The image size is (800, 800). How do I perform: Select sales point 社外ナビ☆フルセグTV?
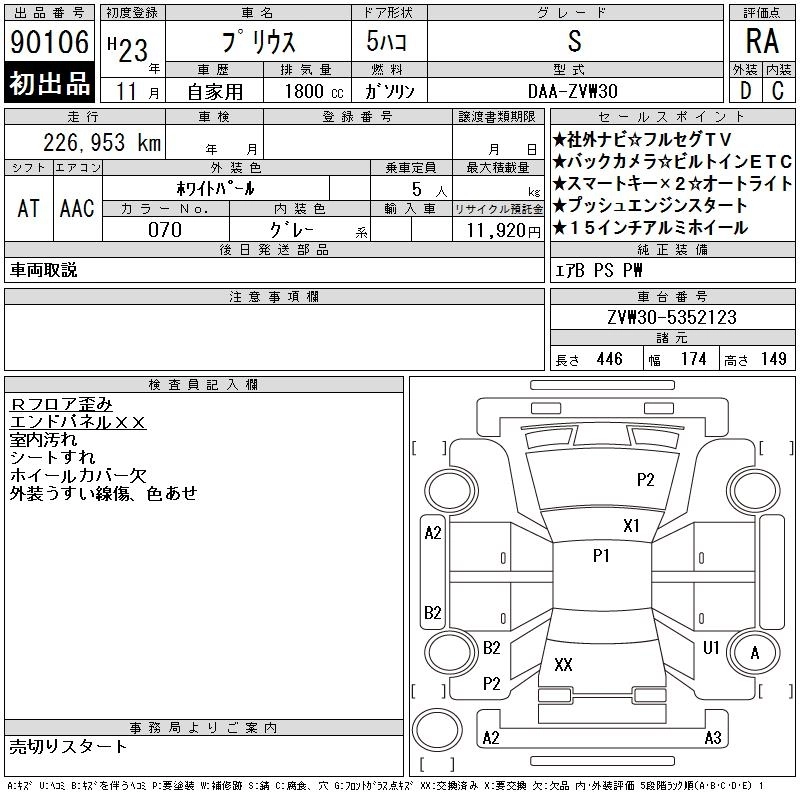pyautogui.click(x=643, y=139)
